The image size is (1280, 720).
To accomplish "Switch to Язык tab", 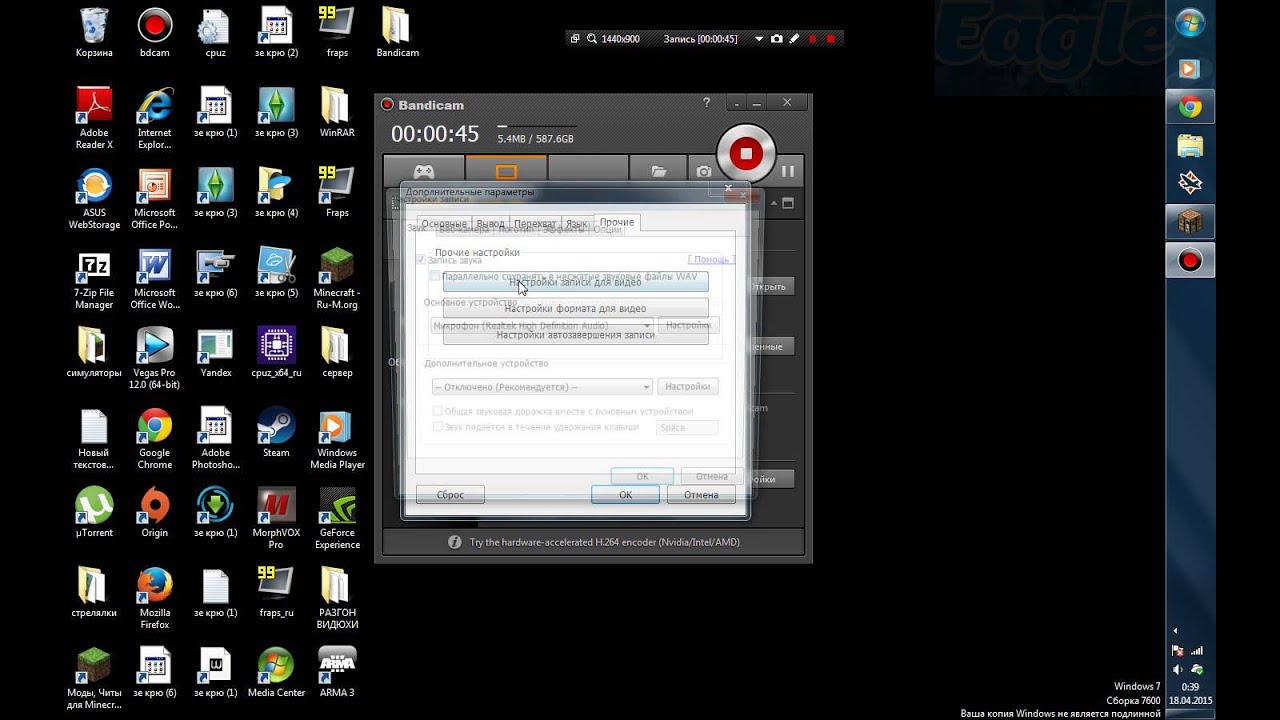I will 576,223.
